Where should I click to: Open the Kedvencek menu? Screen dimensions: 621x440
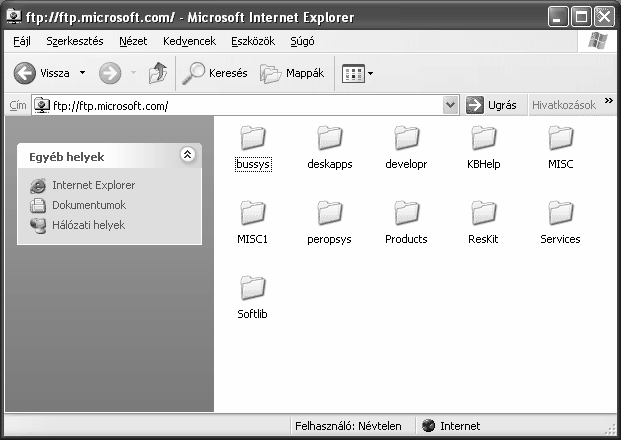click(x=189, y=41)
